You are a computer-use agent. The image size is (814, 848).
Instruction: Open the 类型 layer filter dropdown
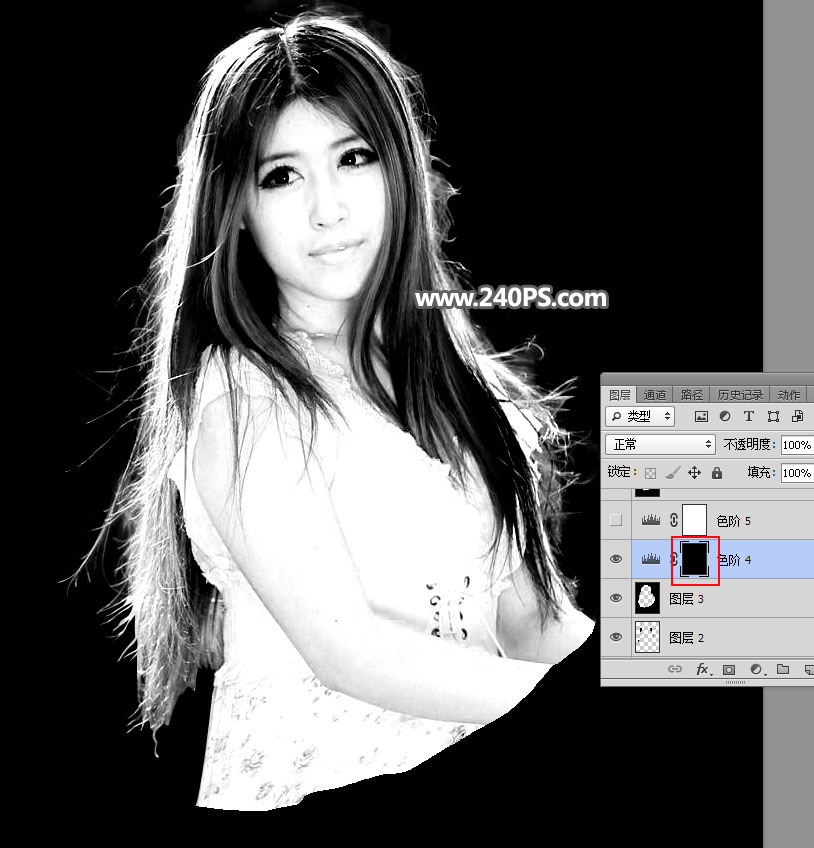coord(640,416)
